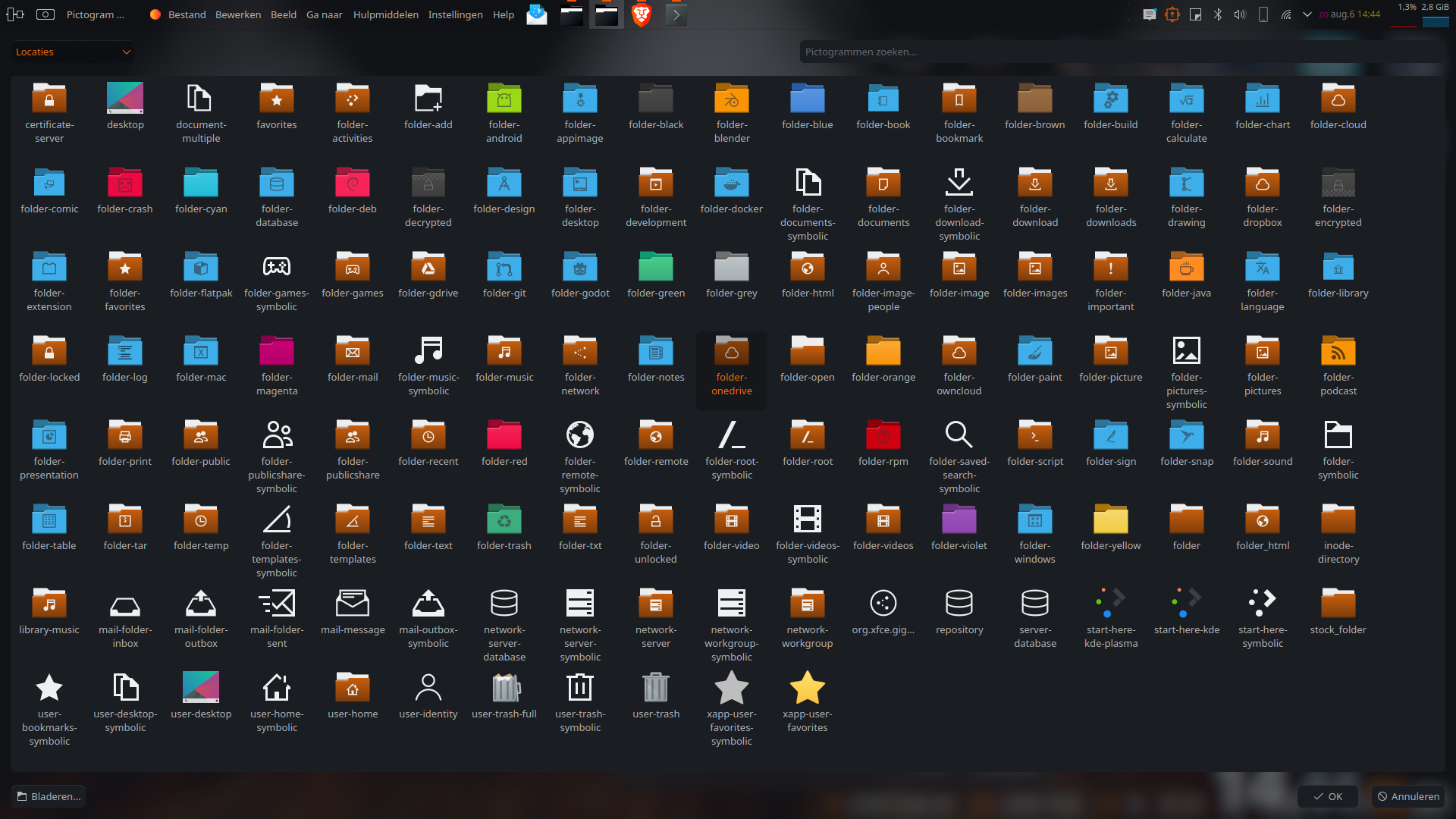Choose the folder-games-symbolic gamepad icon

(276, 268)
